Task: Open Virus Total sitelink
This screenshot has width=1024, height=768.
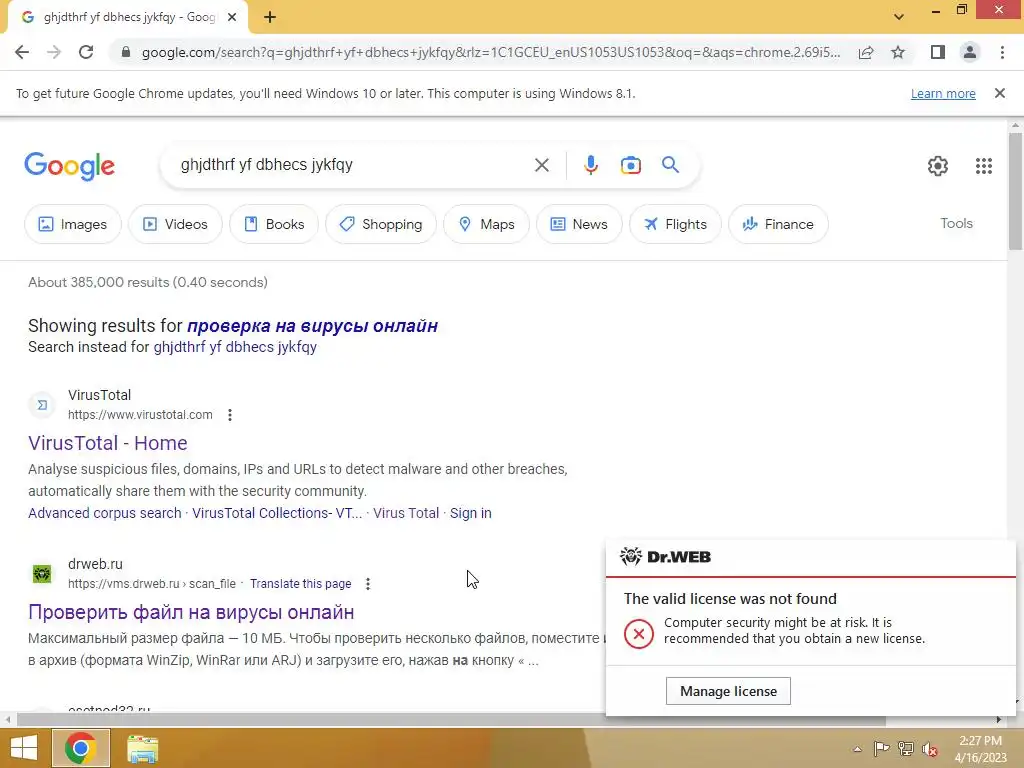Action: tap(406, 513)
